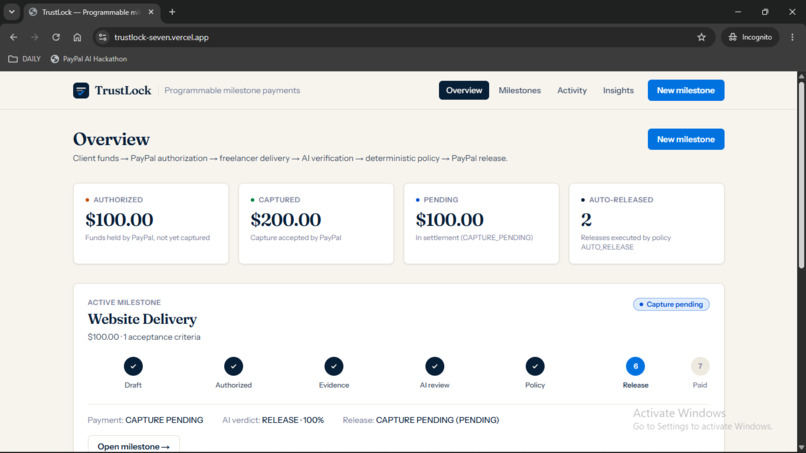Click Programmable milestone payments tagline

232,90
